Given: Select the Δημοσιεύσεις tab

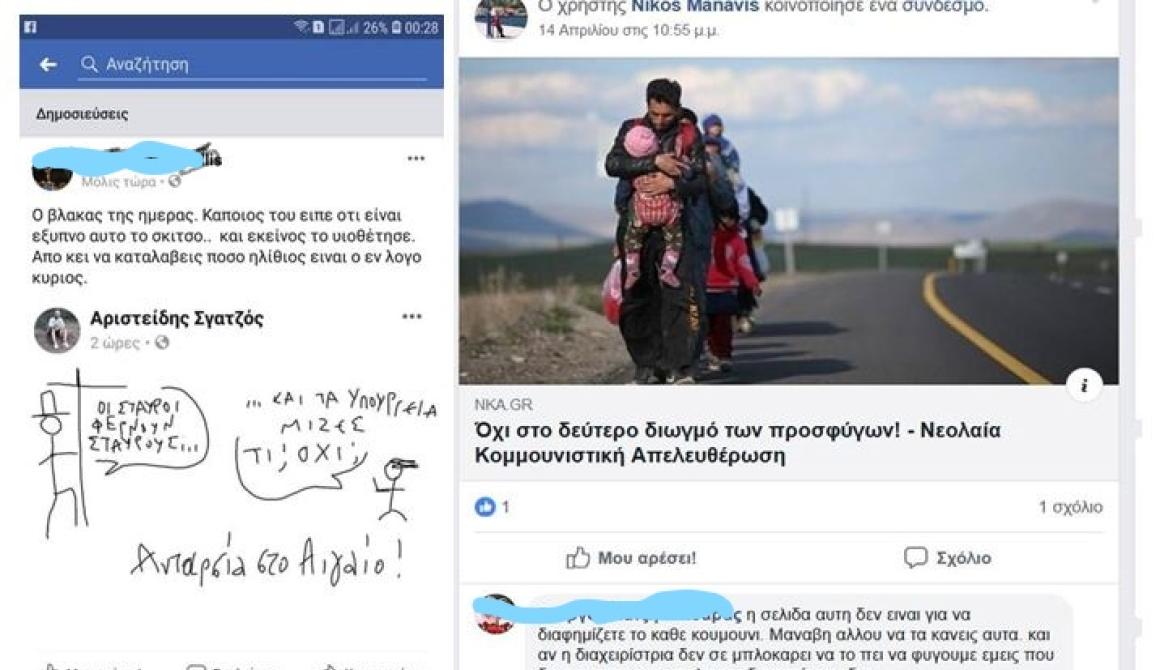Looking at the screenshot, I should tap(81, 114).
